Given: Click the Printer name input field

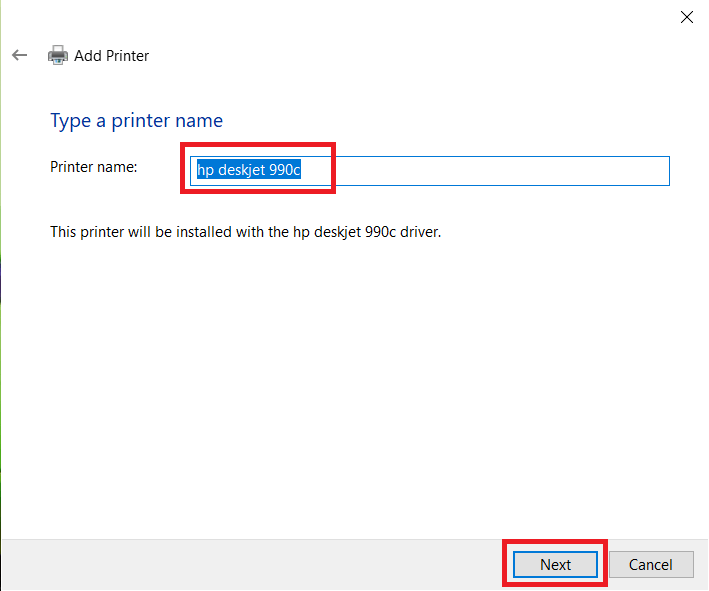Looking at the screenshot, I should (430, 170).
